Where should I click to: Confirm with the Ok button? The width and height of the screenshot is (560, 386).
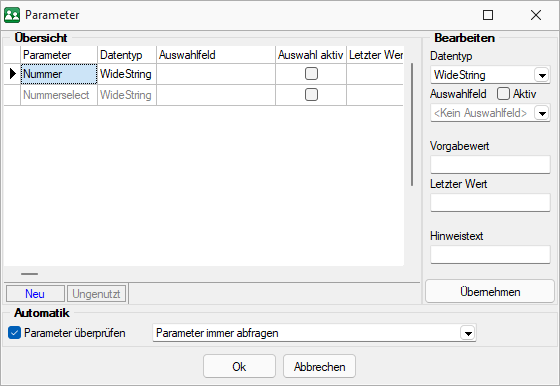tap(239, 366)
